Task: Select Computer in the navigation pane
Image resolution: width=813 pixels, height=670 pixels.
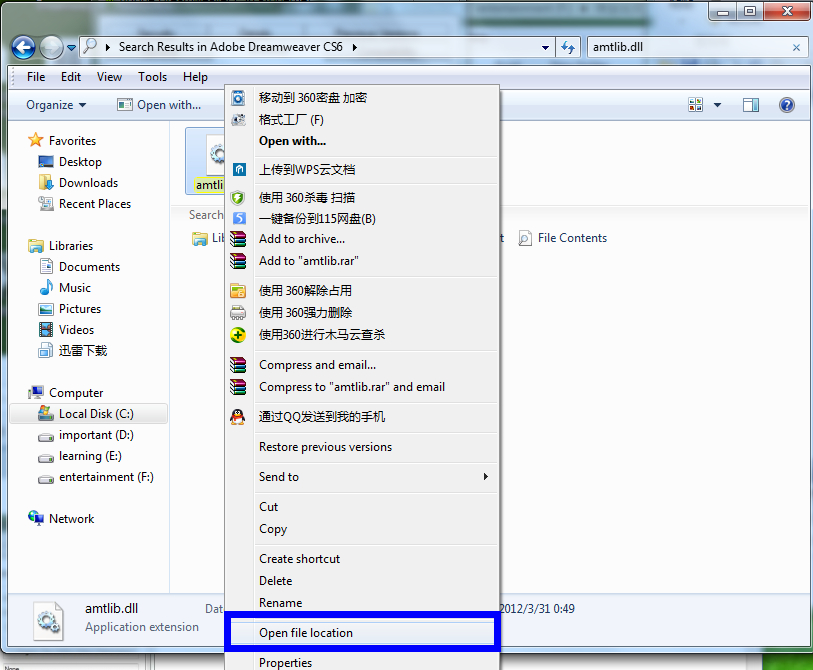Action: [x=66, y=393]
